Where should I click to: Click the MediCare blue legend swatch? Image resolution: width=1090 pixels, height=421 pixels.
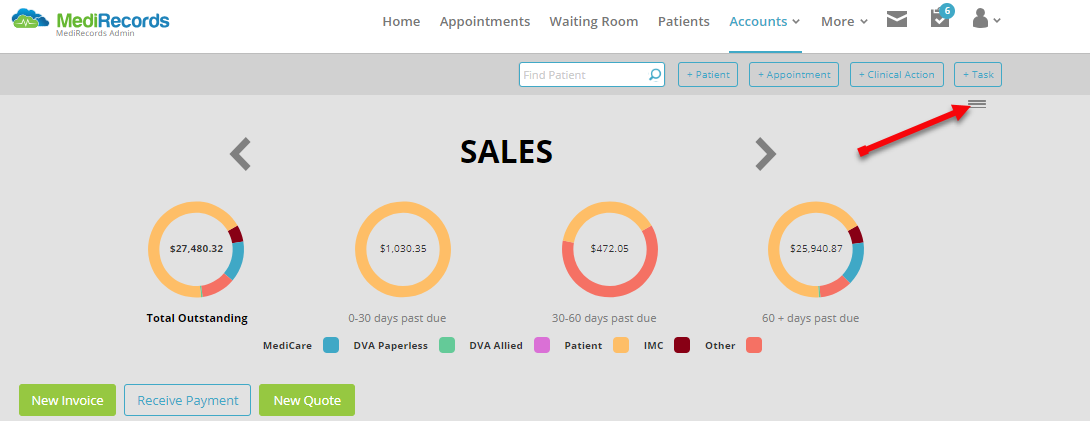click(331, 345)
